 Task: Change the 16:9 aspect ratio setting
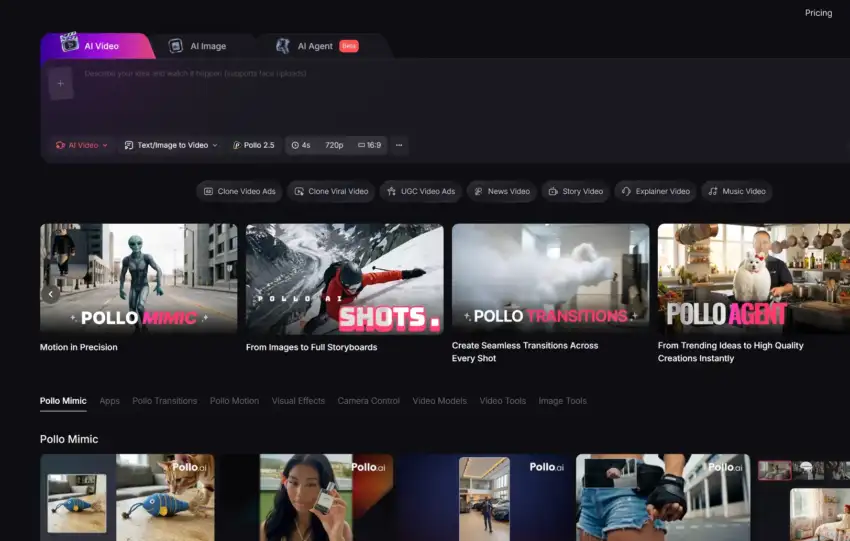[x=370, y=145]
